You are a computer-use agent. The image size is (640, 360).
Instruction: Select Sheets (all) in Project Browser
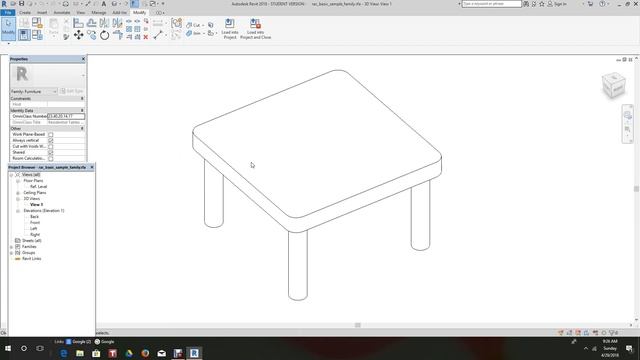[x=31, y=241]
